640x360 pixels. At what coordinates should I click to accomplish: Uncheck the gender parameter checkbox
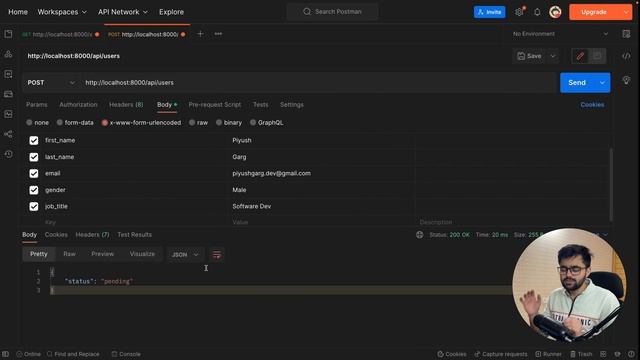[x=34, y=190]
